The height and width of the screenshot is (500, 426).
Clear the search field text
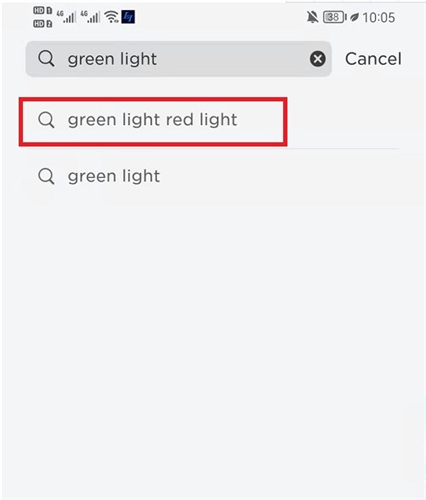pos(318,59)
